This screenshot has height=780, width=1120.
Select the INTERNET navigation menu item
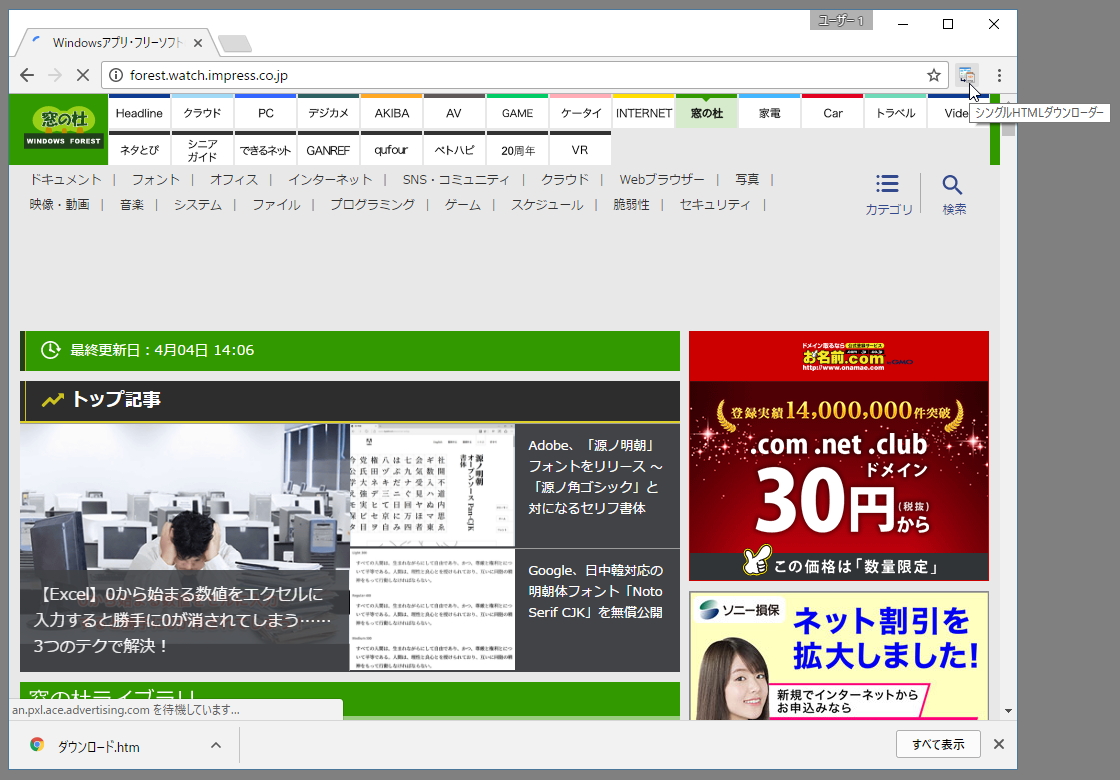[643, 113]
